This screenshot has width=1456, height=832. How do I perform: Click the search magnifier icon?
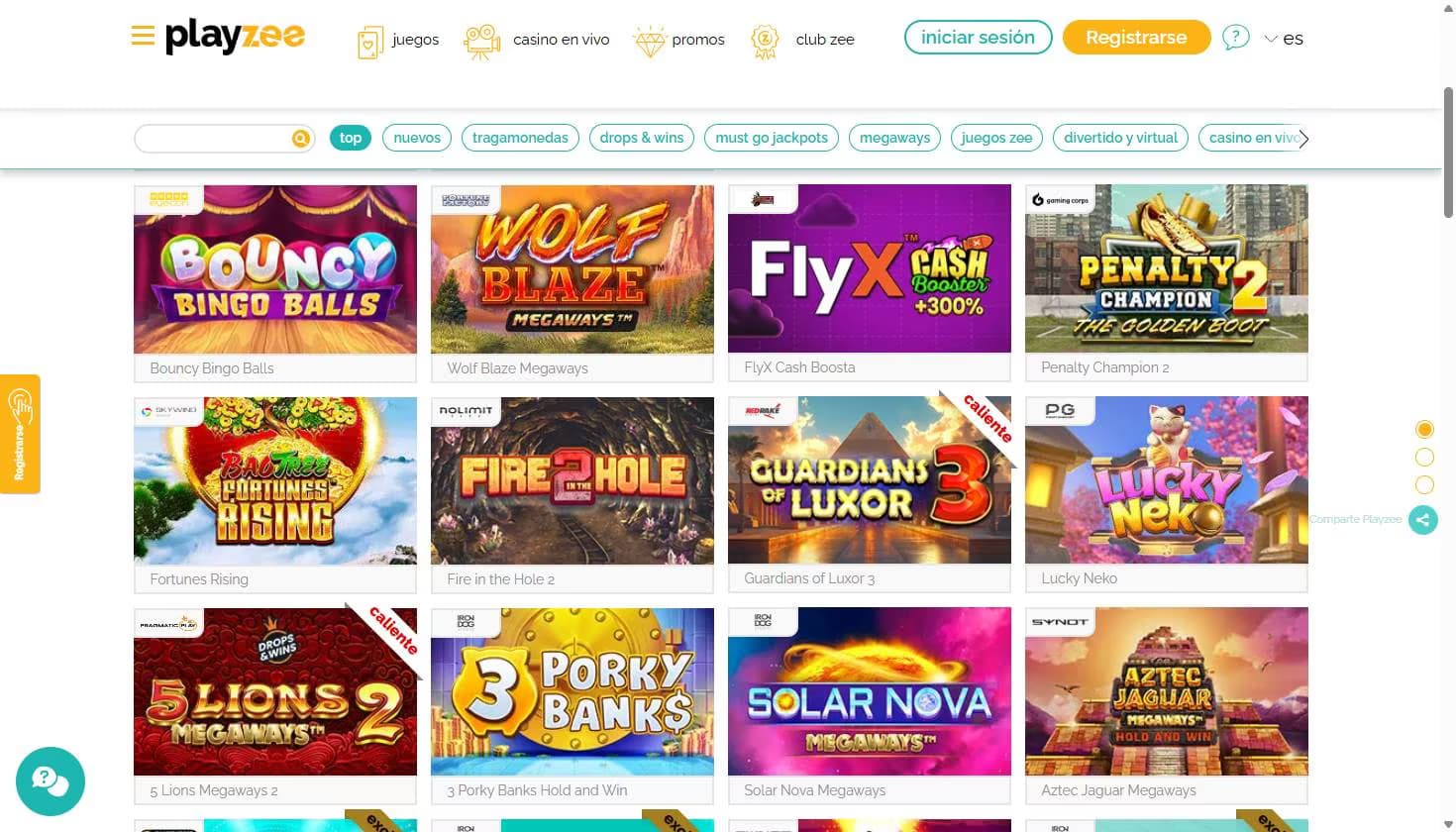301,139
